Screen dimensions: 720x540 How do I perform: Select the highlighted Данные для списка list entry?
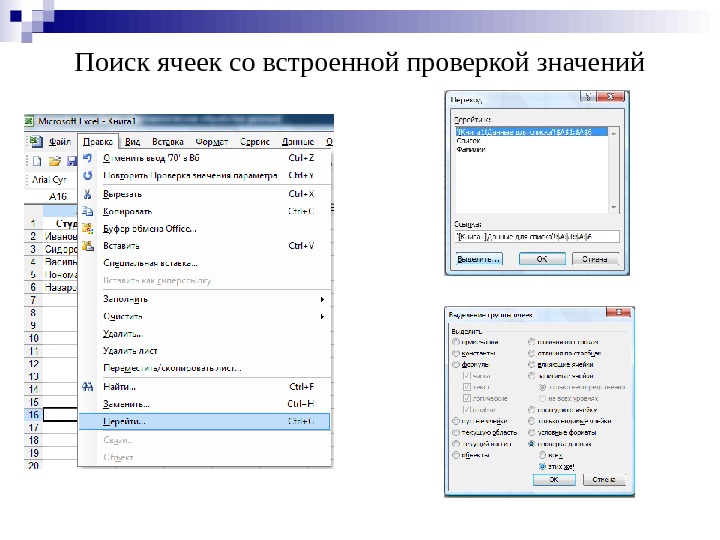click(531, 132)
